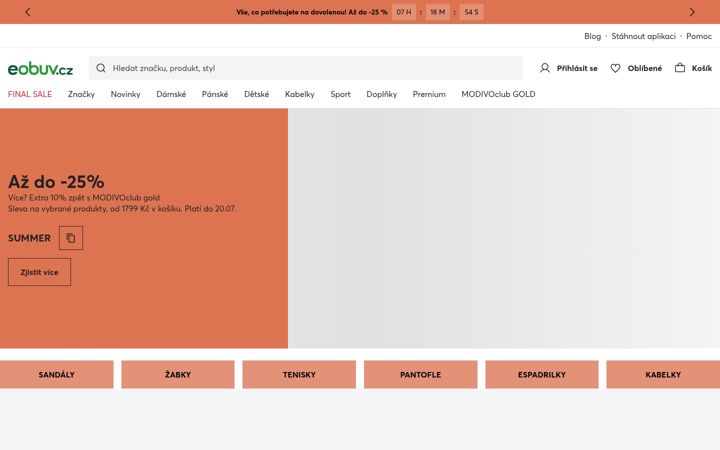The height and width of the screenshot is (450, 720).
Task: Open the Kabelky menu item
Action: click(x=299, y=94)
